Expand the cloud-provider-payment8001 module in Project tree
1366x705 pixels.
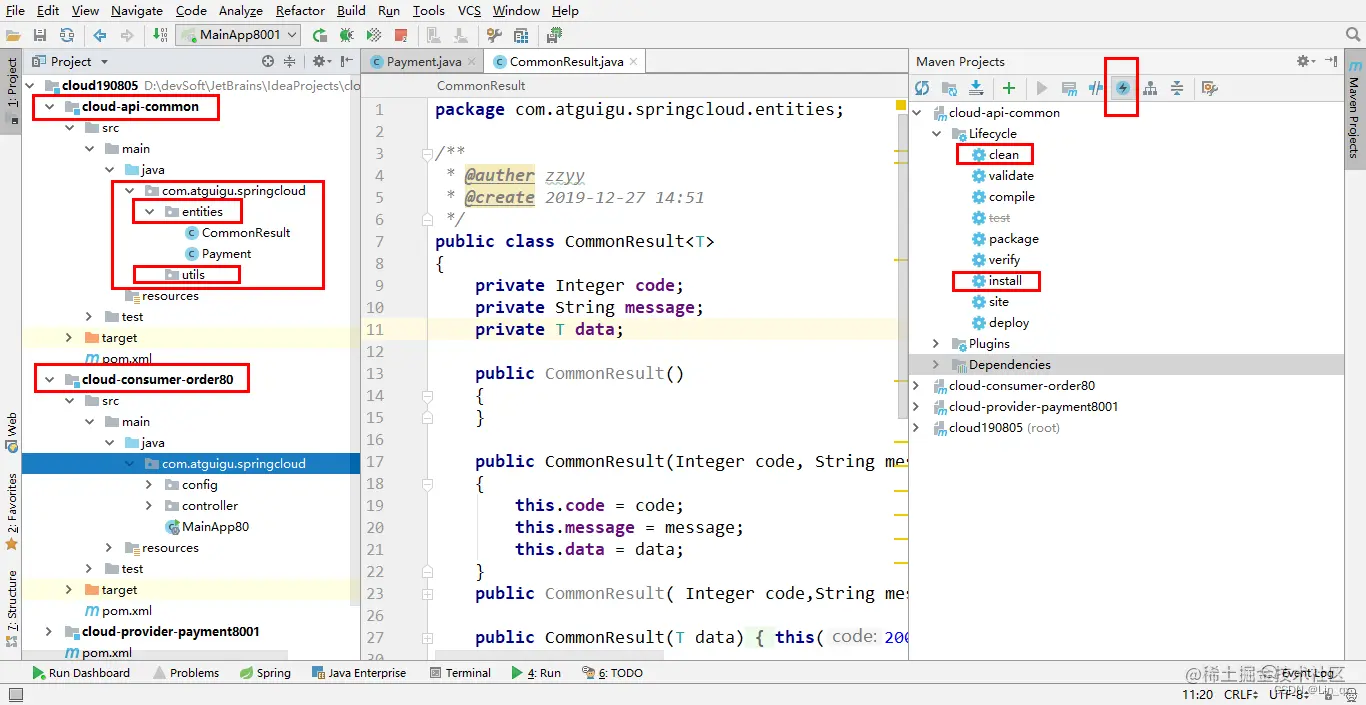click(x=49, y=632)
